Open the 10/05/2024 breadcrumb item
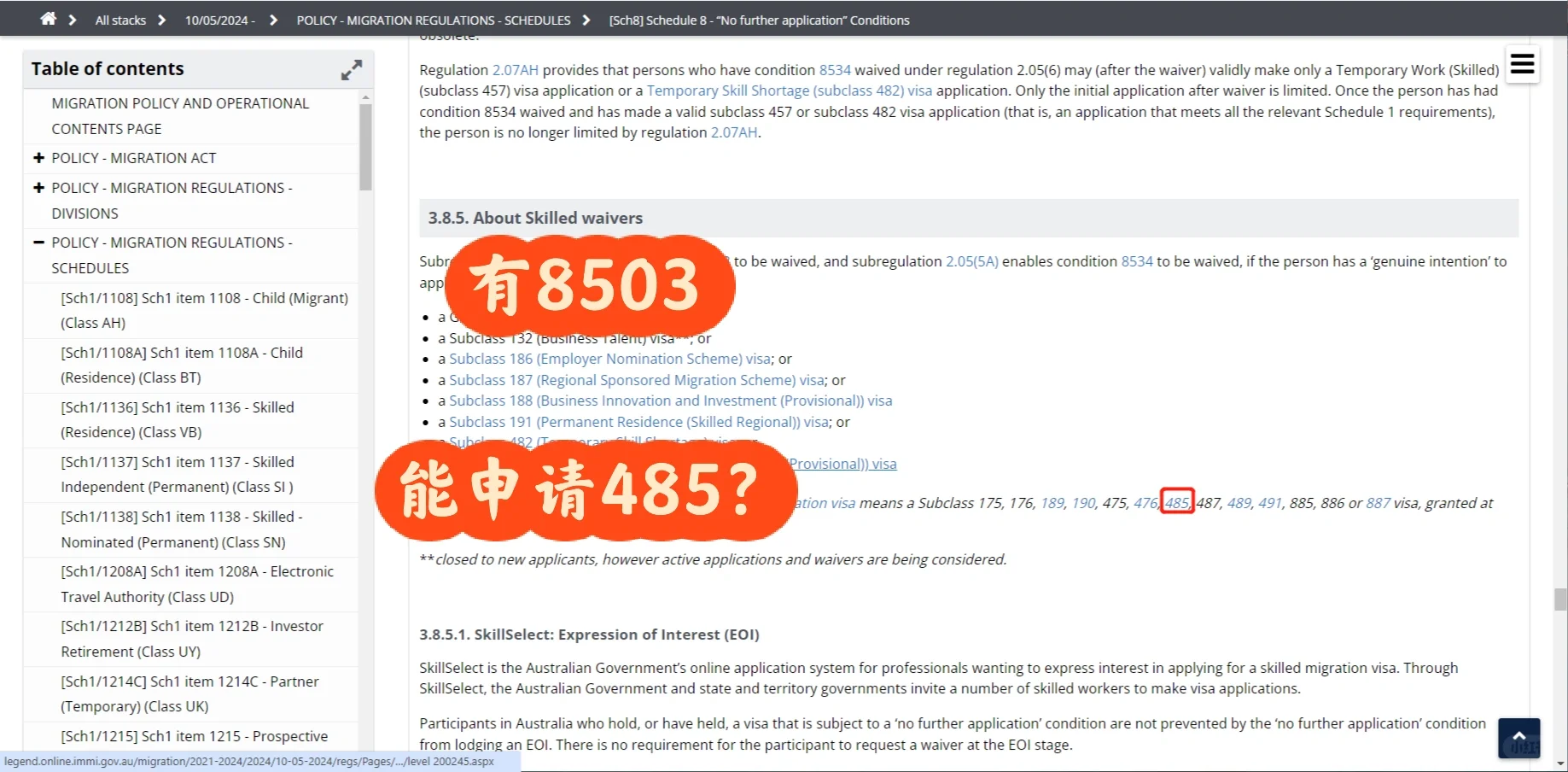This screenshot has width=1568, height=772. pos(219,20)
